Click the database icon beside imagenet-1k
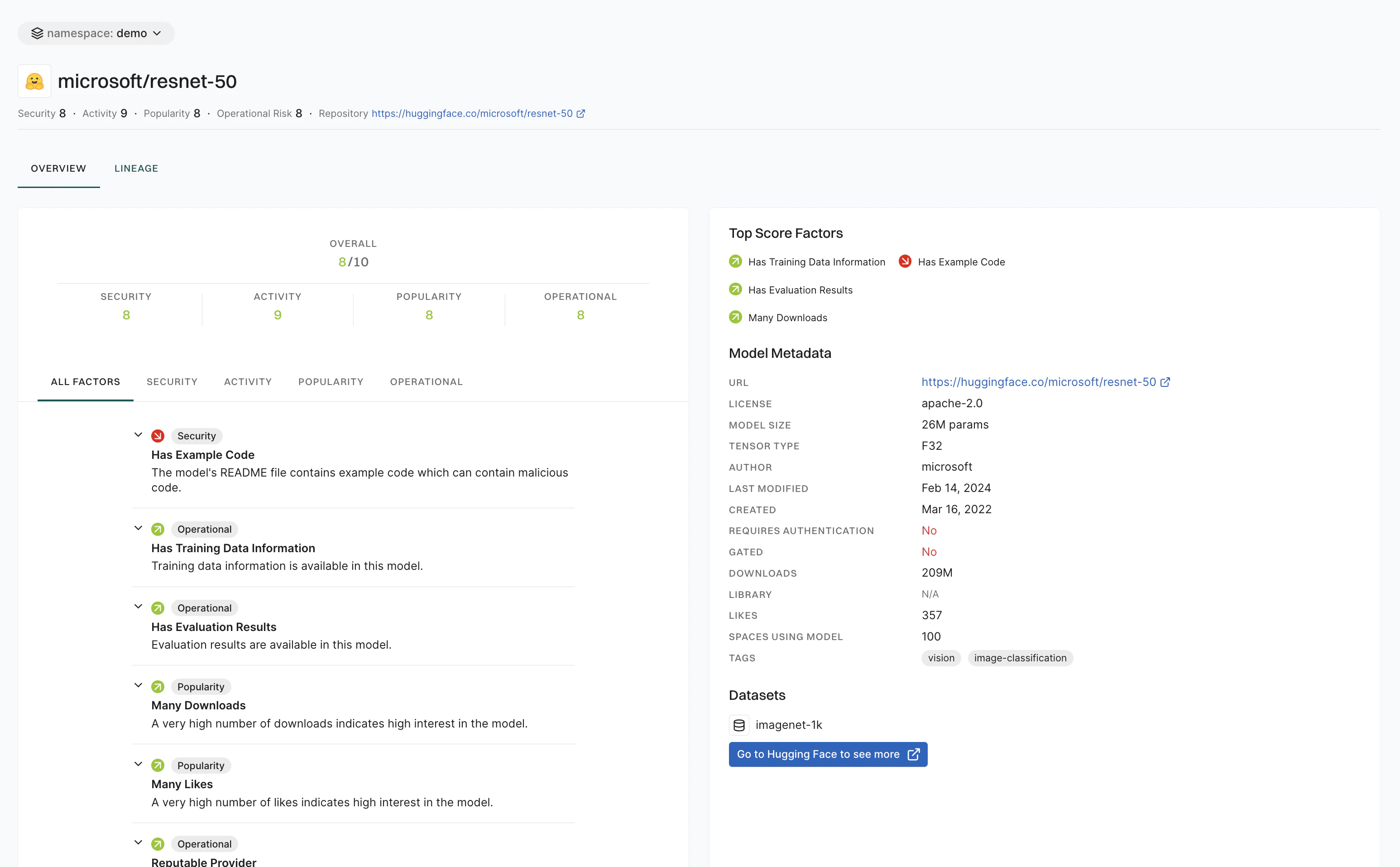Viewport: 1400px width, 867px height. coord(739,725)
